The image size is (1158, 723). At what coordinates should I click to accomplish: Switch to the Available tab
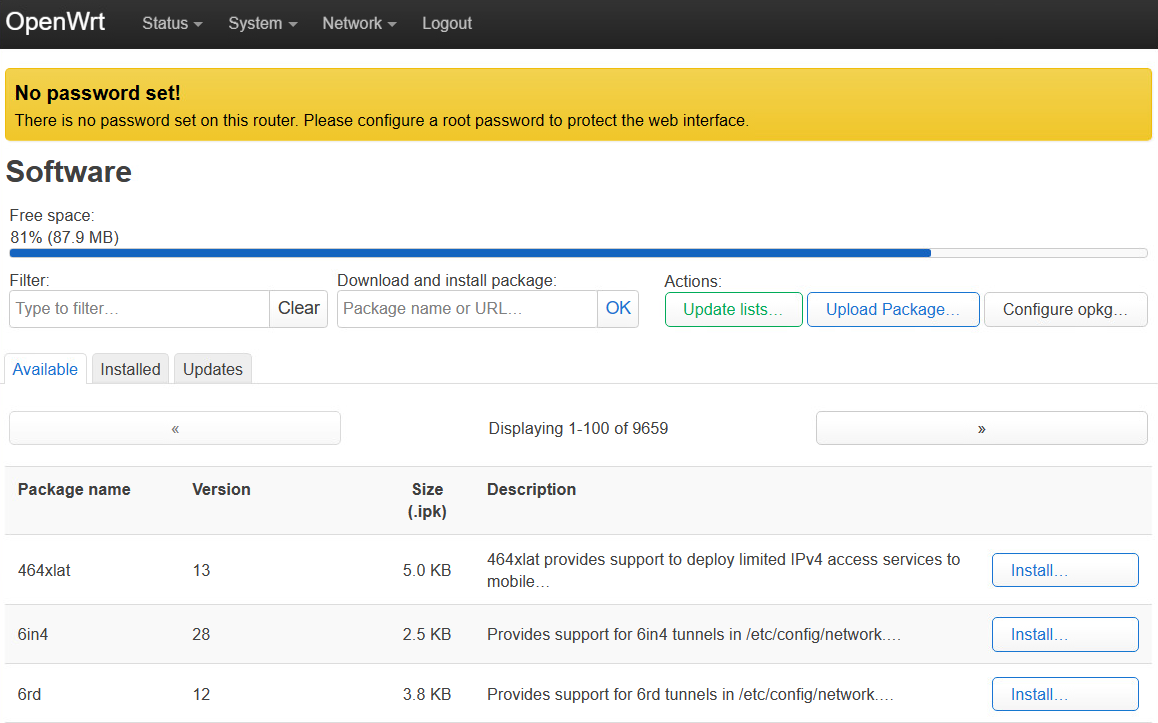(x=45, y=369)
